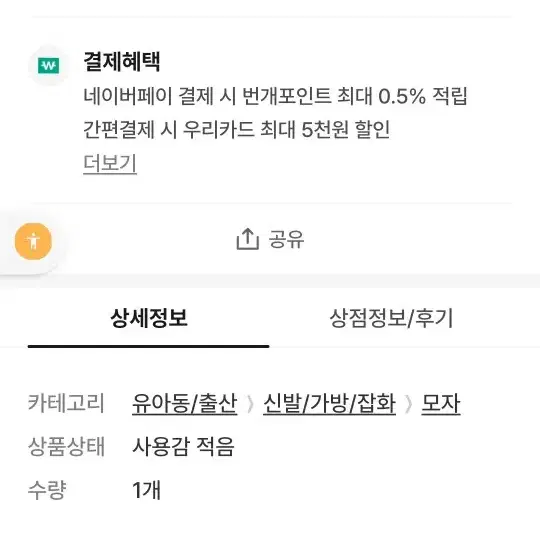The image size is (540, 540).
Task: Click the 우리카드 5천원 할인 benefit line
Action: coord(237,129)
